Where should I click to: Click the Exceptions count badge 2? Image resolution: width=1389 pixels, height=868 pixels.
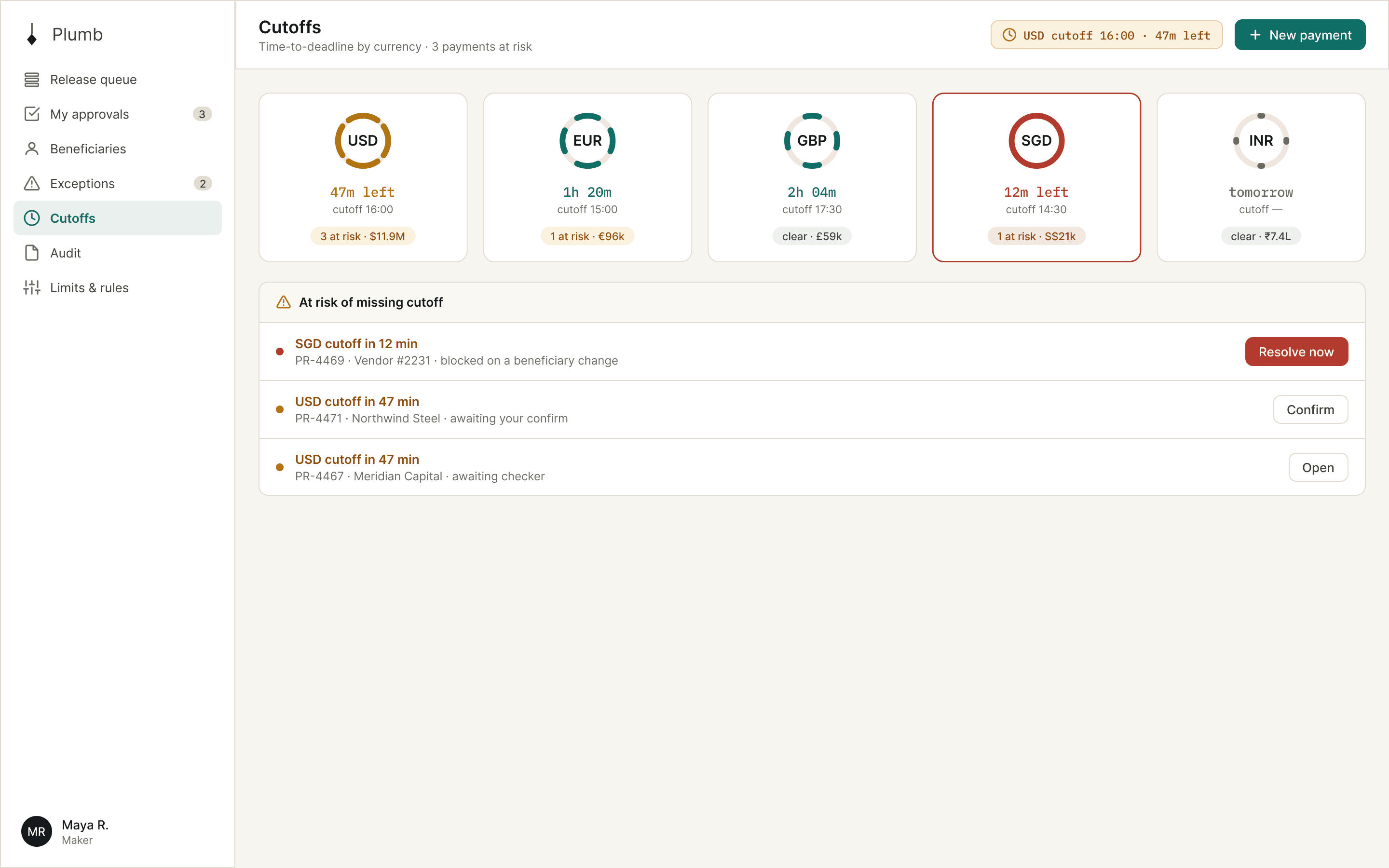[203, 184]
